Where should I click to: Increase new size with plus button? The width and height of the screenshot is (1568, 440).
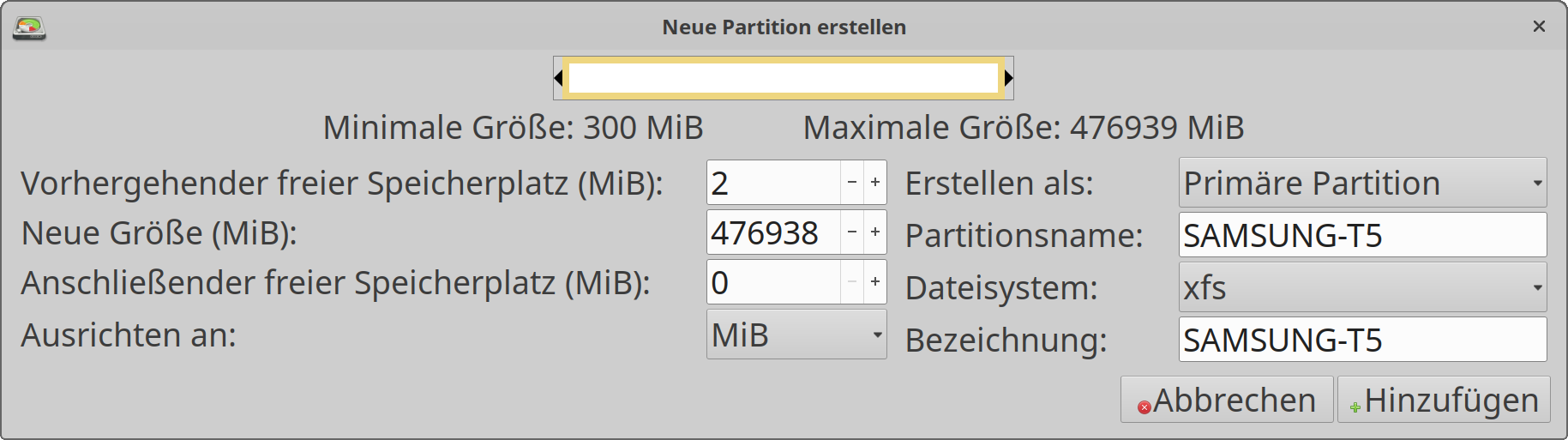point(874,232)
